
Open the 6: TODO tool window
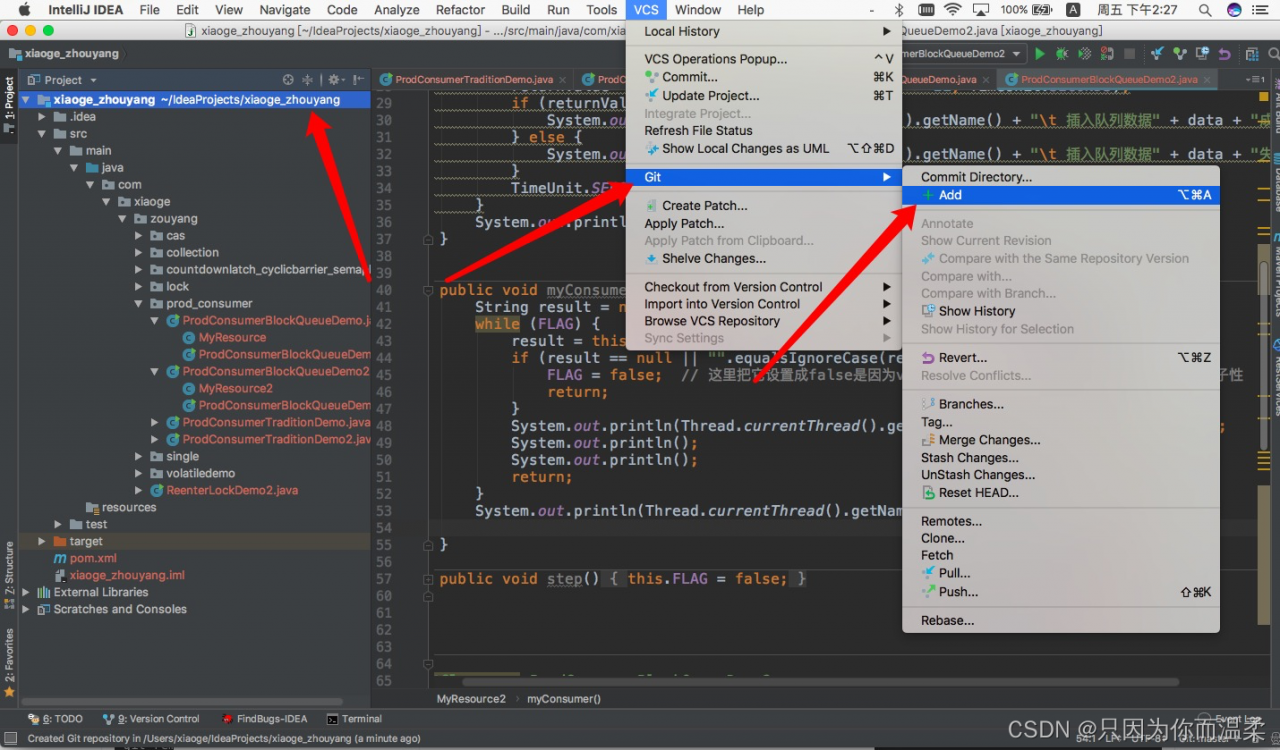click(55, 718)
